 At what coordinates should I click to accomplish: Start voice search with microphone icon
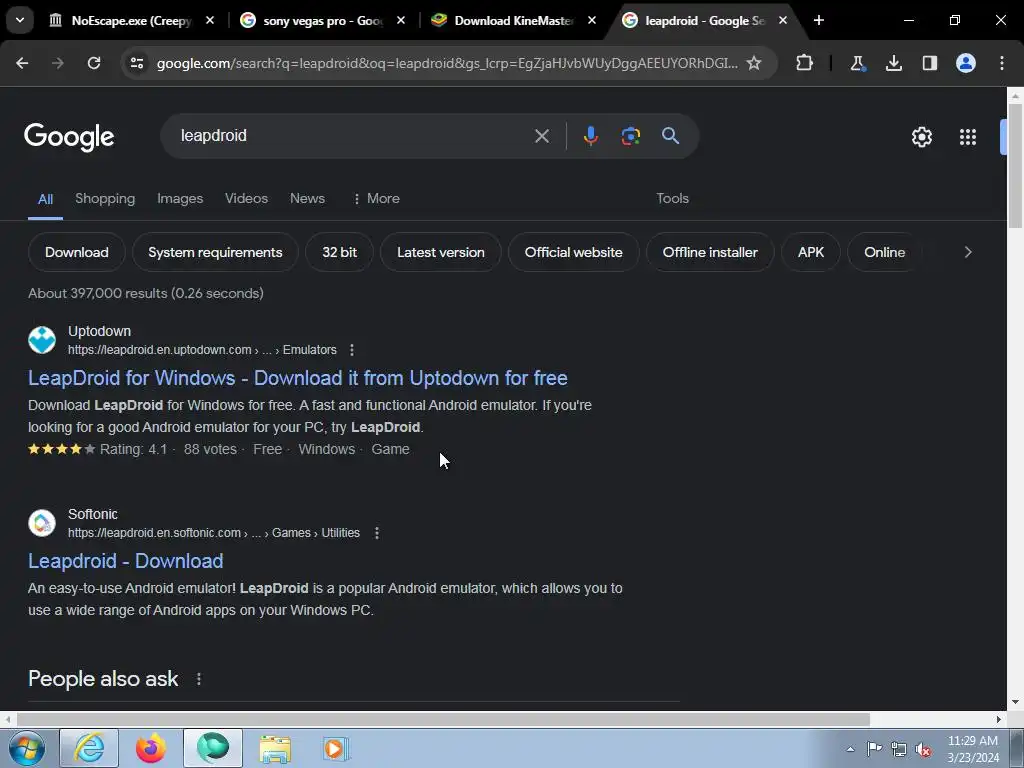tap(590, 136)
